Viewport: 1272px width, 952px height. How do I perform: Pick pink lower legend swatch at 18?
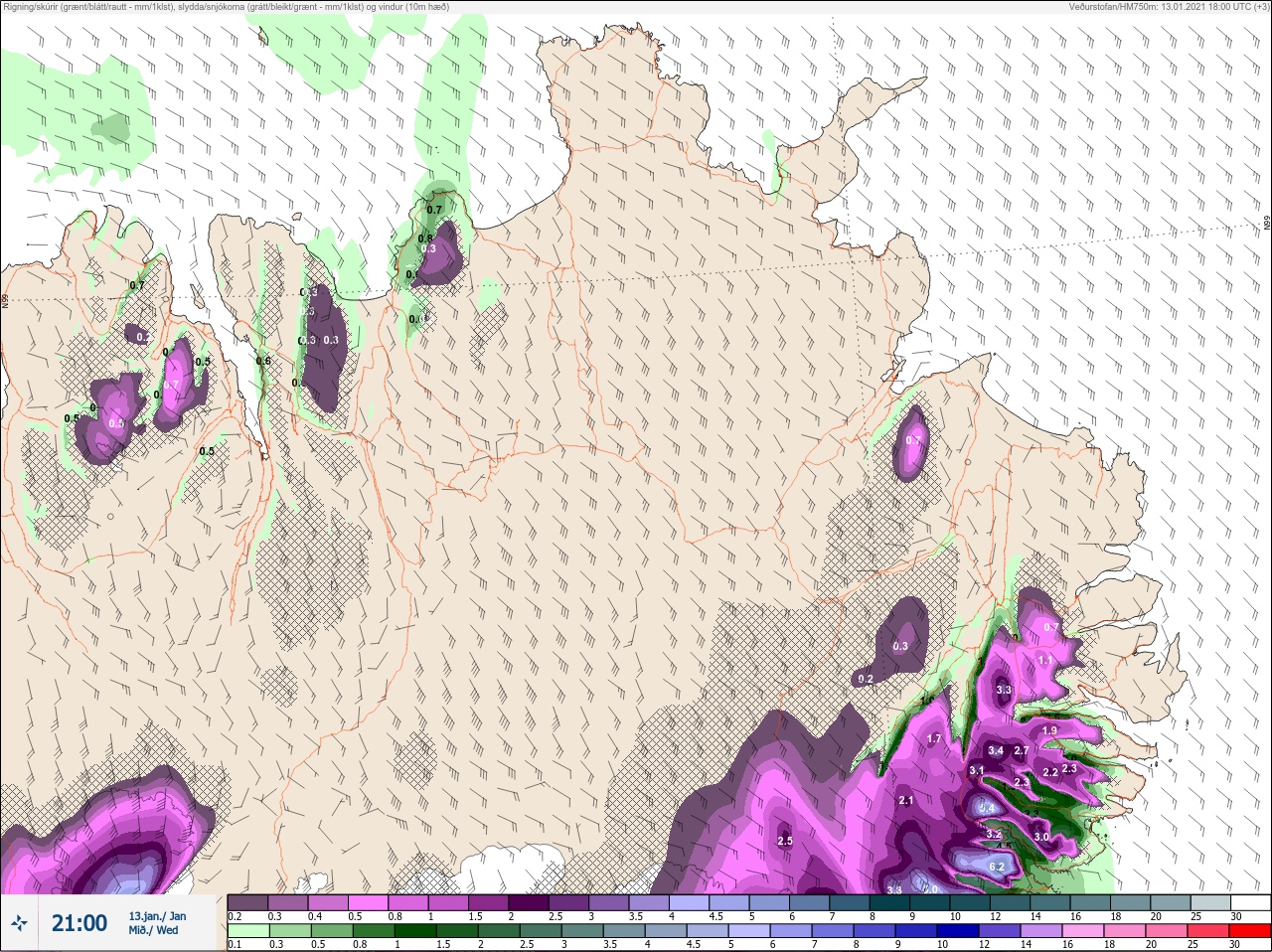(x=1125, y=931)
